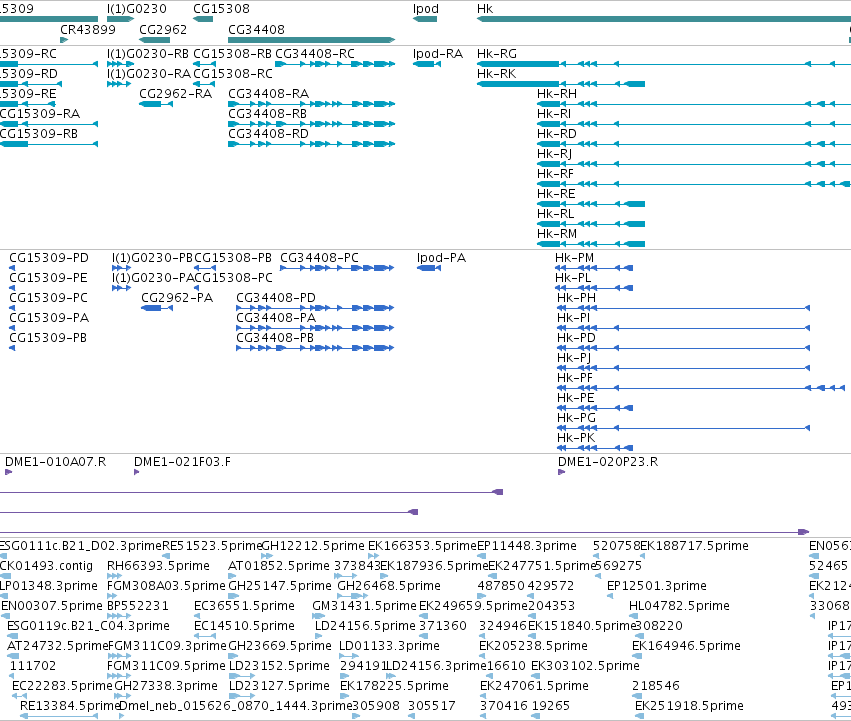The width and height of the screenshot is (851, 721).
Task: Select the Hk-RH transcript label
Action: 557,94
